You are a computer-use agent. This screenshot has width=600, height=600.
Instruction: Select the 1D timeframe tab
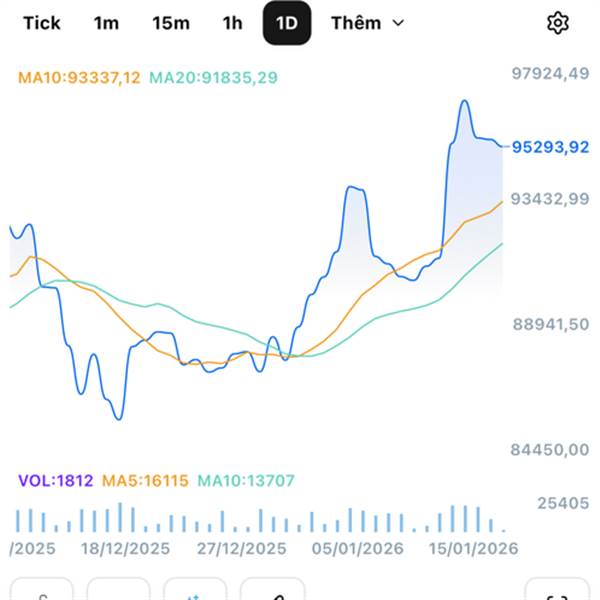point(287,23)
